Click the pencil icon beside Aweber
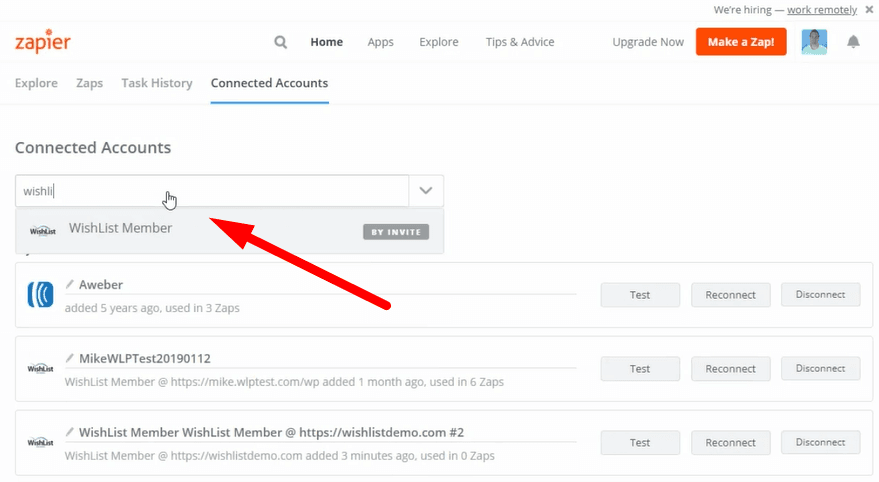 tap(70, 284)
